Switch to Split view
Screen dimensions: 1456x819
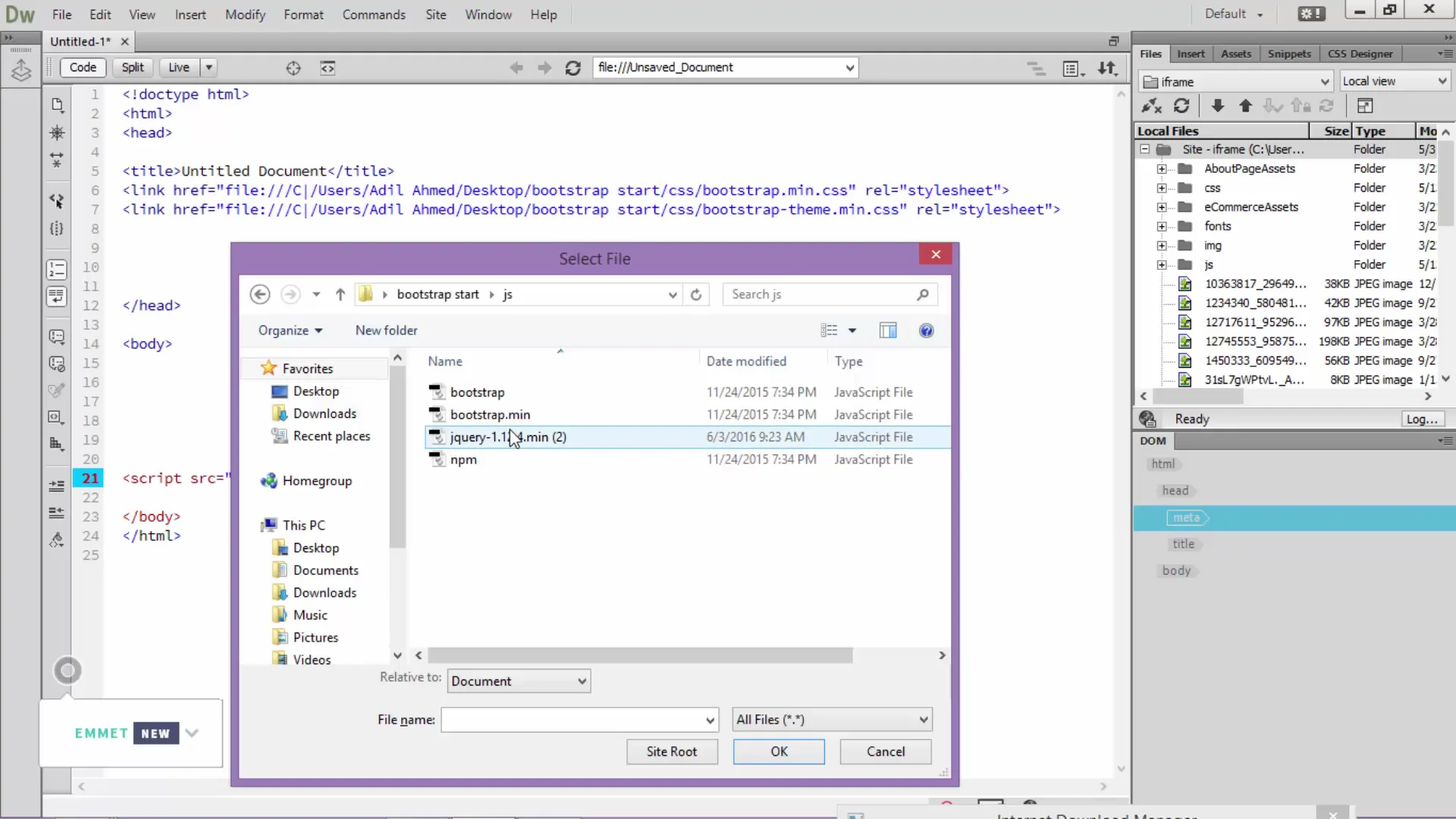pos(133,67)
